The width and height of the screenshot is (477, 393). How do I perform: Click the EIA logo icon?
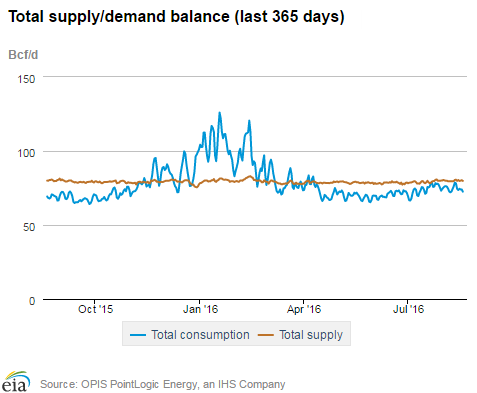(x=16, y=381)
